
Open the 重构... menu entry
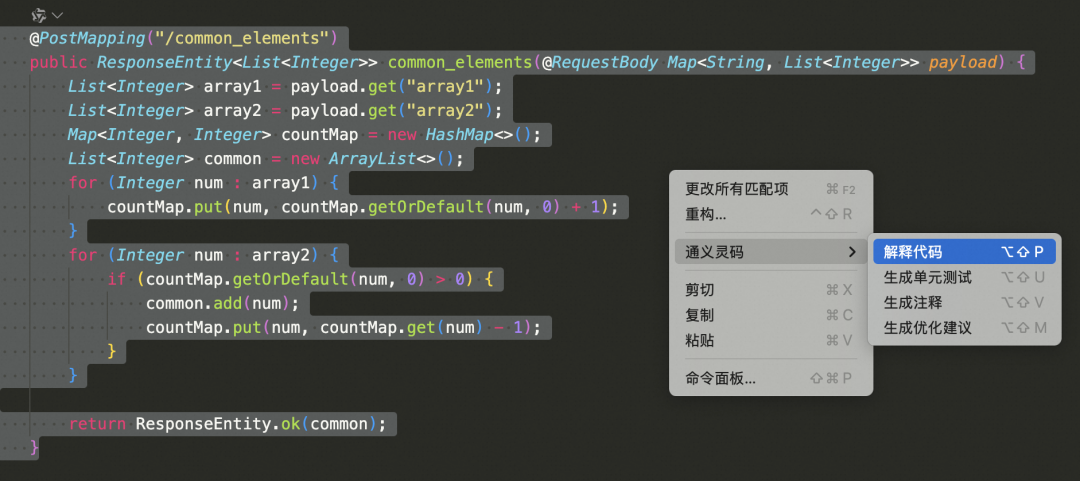[706, 214]
